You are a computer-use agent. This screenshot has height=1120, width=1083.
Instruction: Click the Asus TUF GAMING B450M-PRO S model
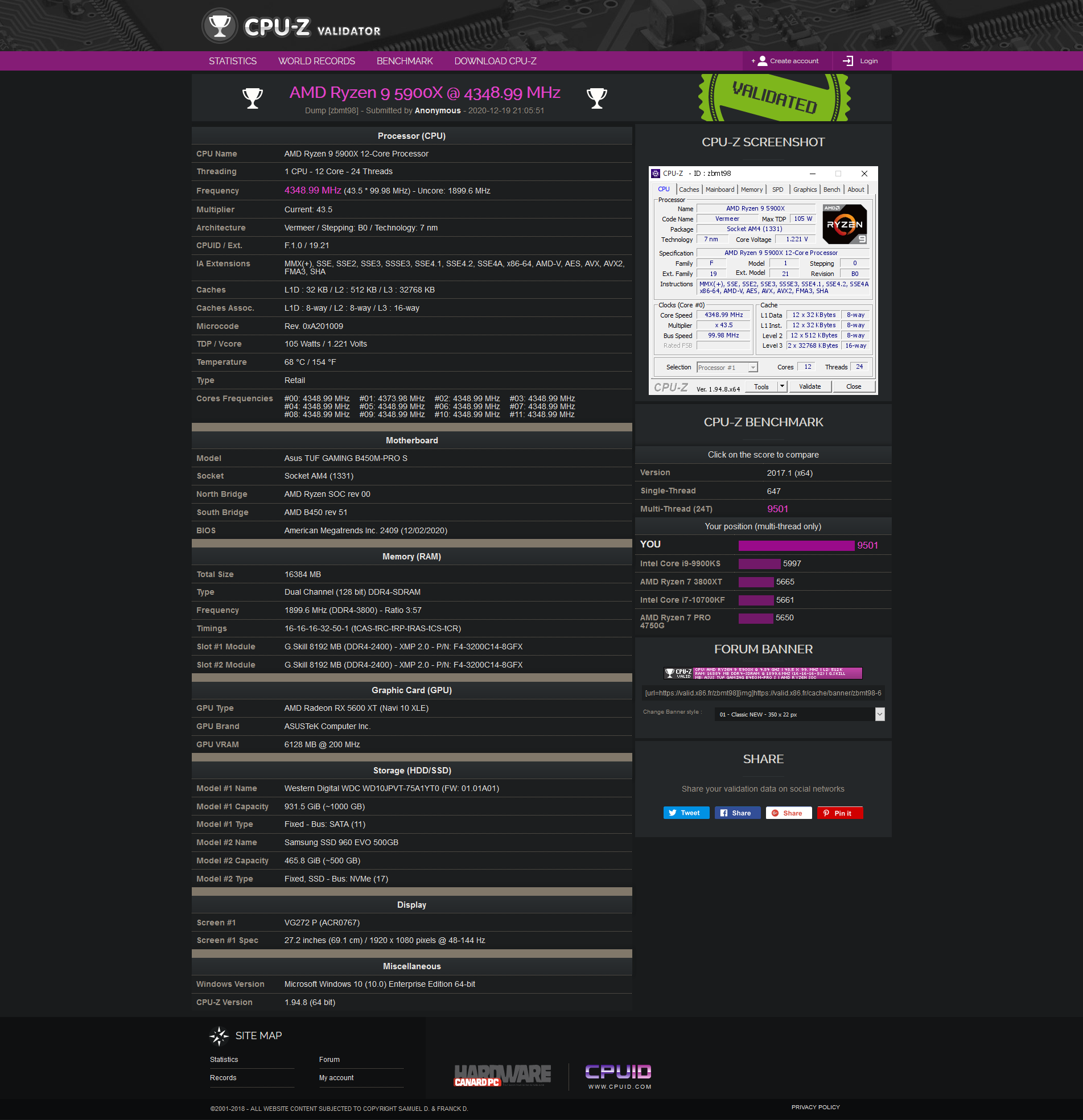[346, 458]
